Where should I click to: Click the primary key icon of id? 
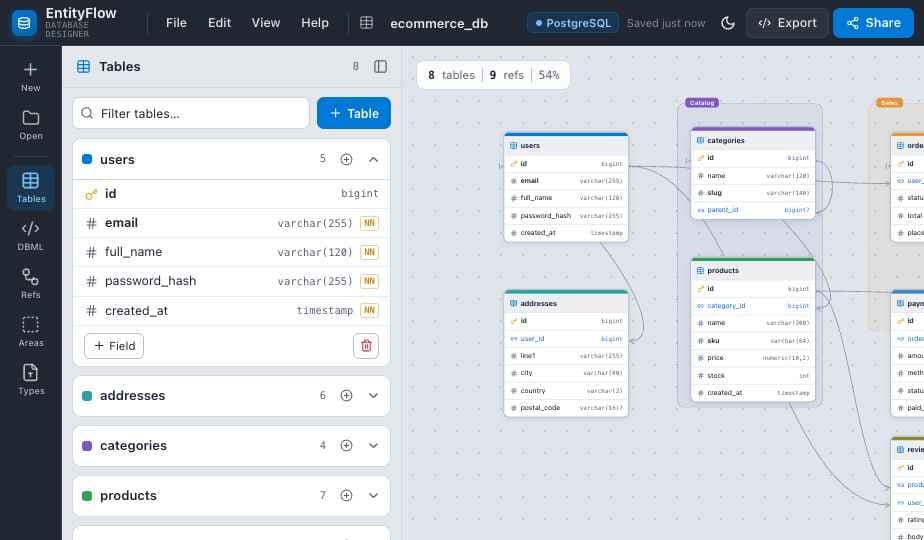coord(91,194)
